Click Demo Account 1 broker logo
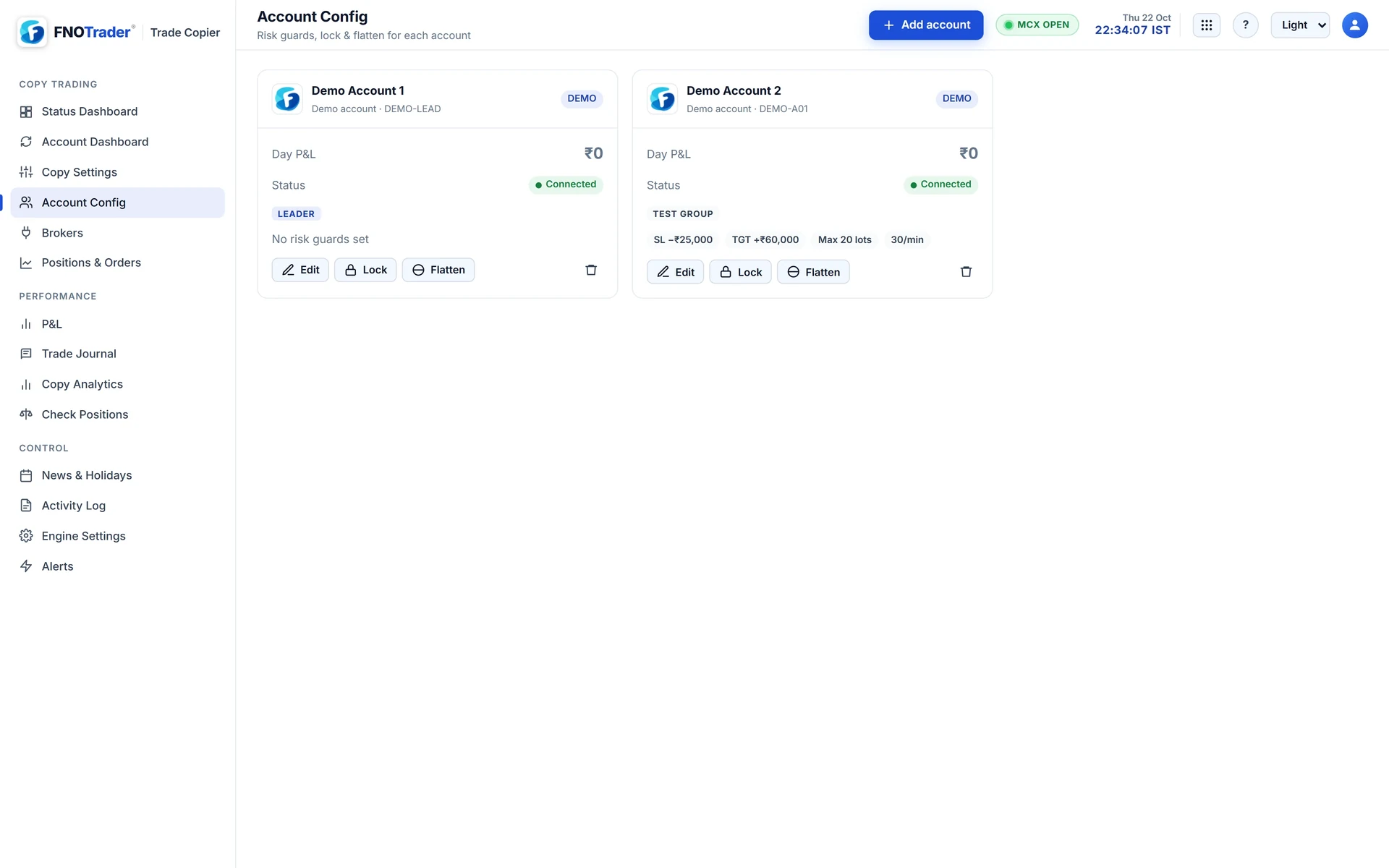The width and height of the screenshot is (1389, 868). pos(287,99)
